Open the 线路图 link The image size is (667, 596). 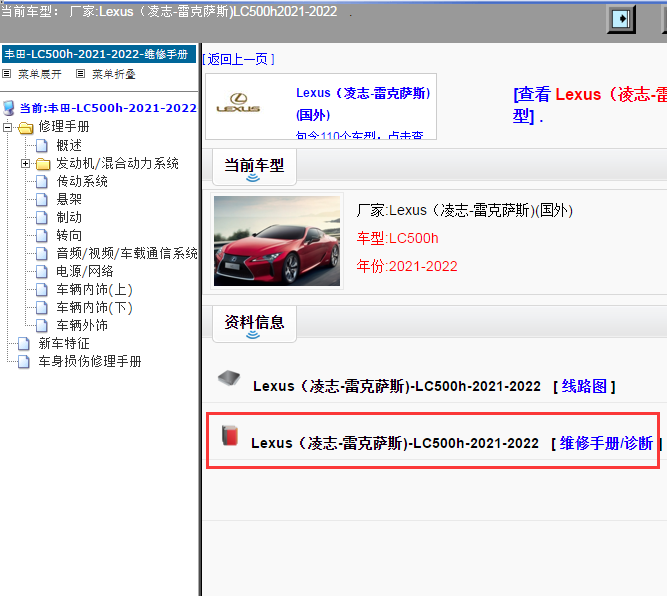click(584, 386)
